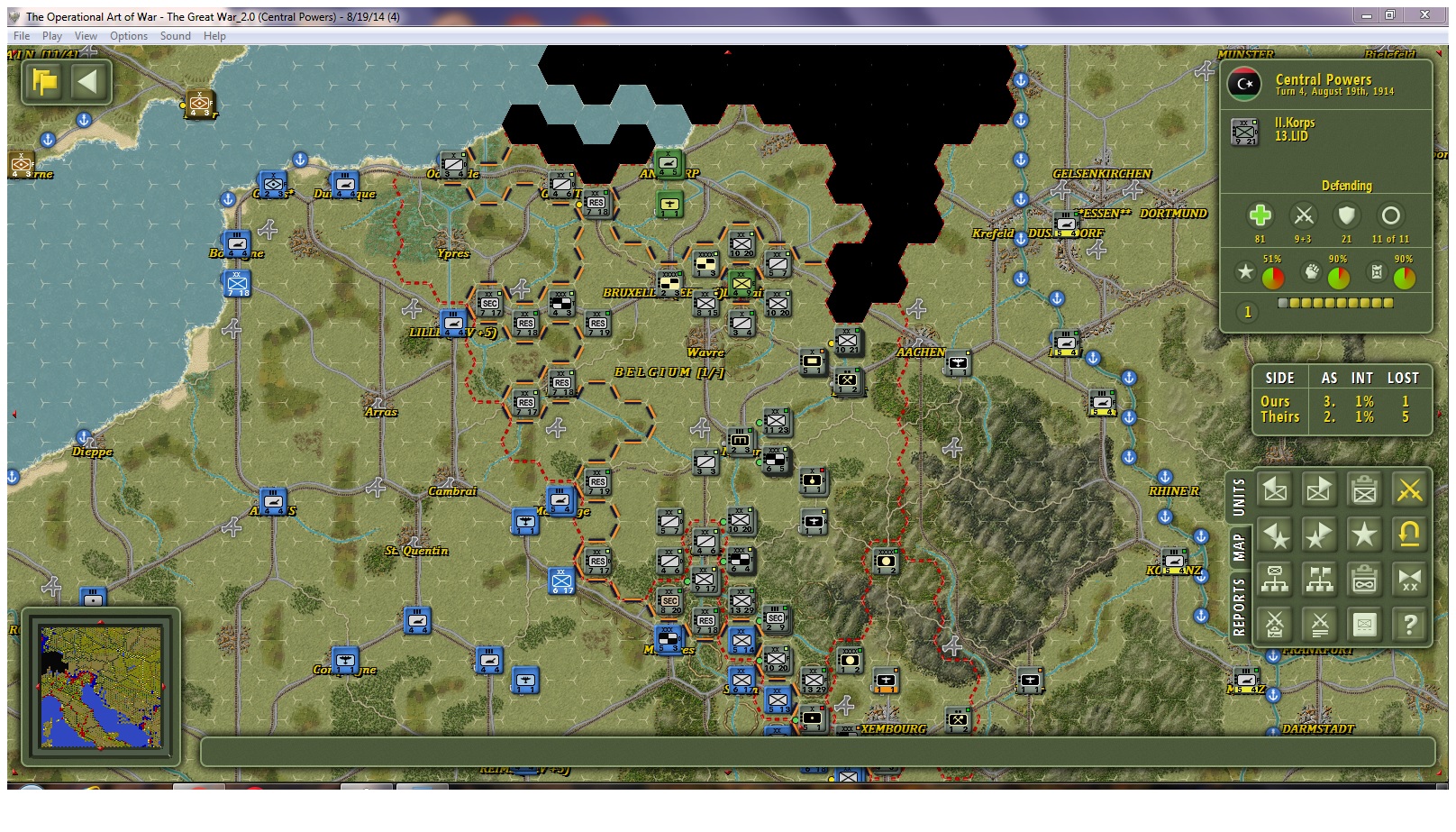
Task: Click the DORTMUND city label
Action: tap(1173, 214)
